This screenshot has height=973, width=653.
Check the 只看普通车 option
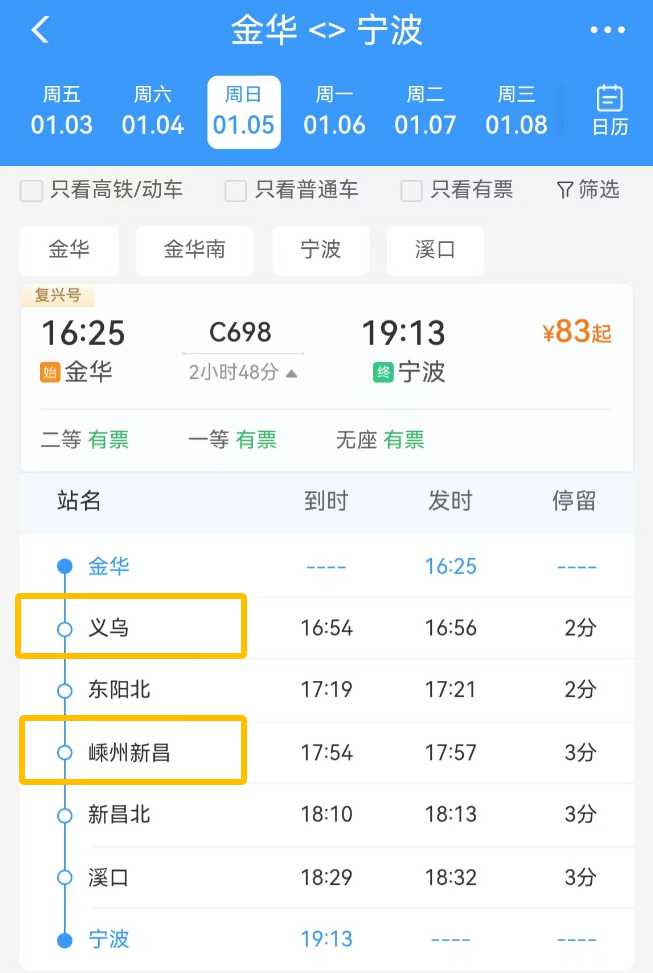(236, 190)
